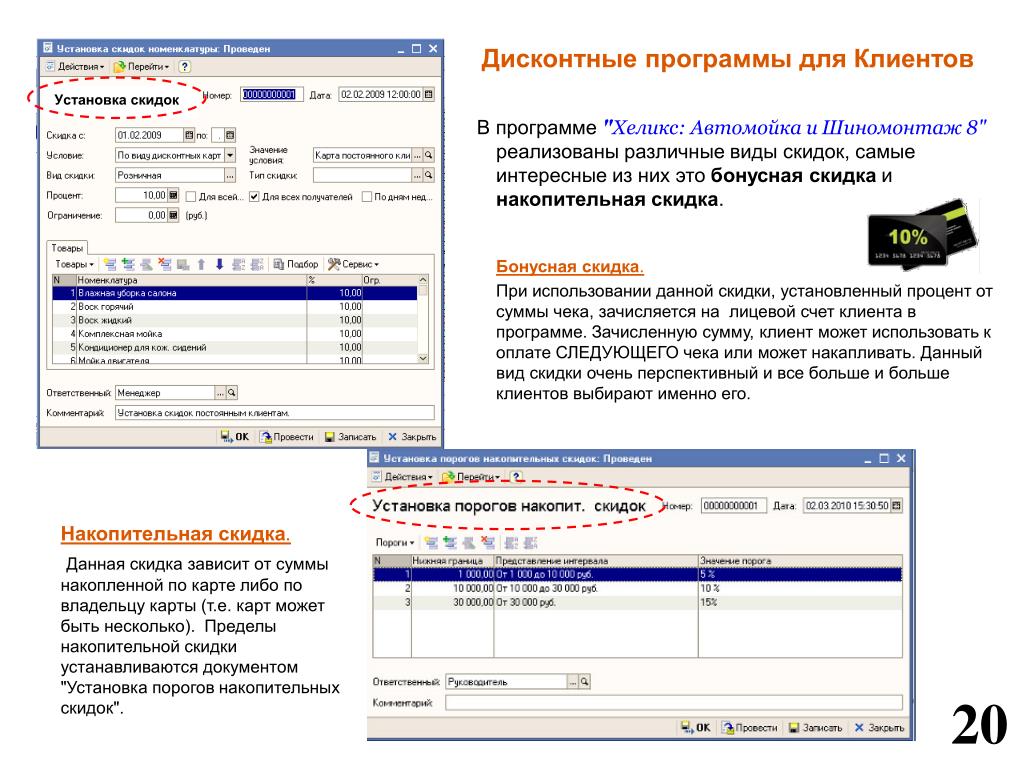Click magnifier next to Тип скидки
This screenshot has height=768, width=1024.
[428, 175]
